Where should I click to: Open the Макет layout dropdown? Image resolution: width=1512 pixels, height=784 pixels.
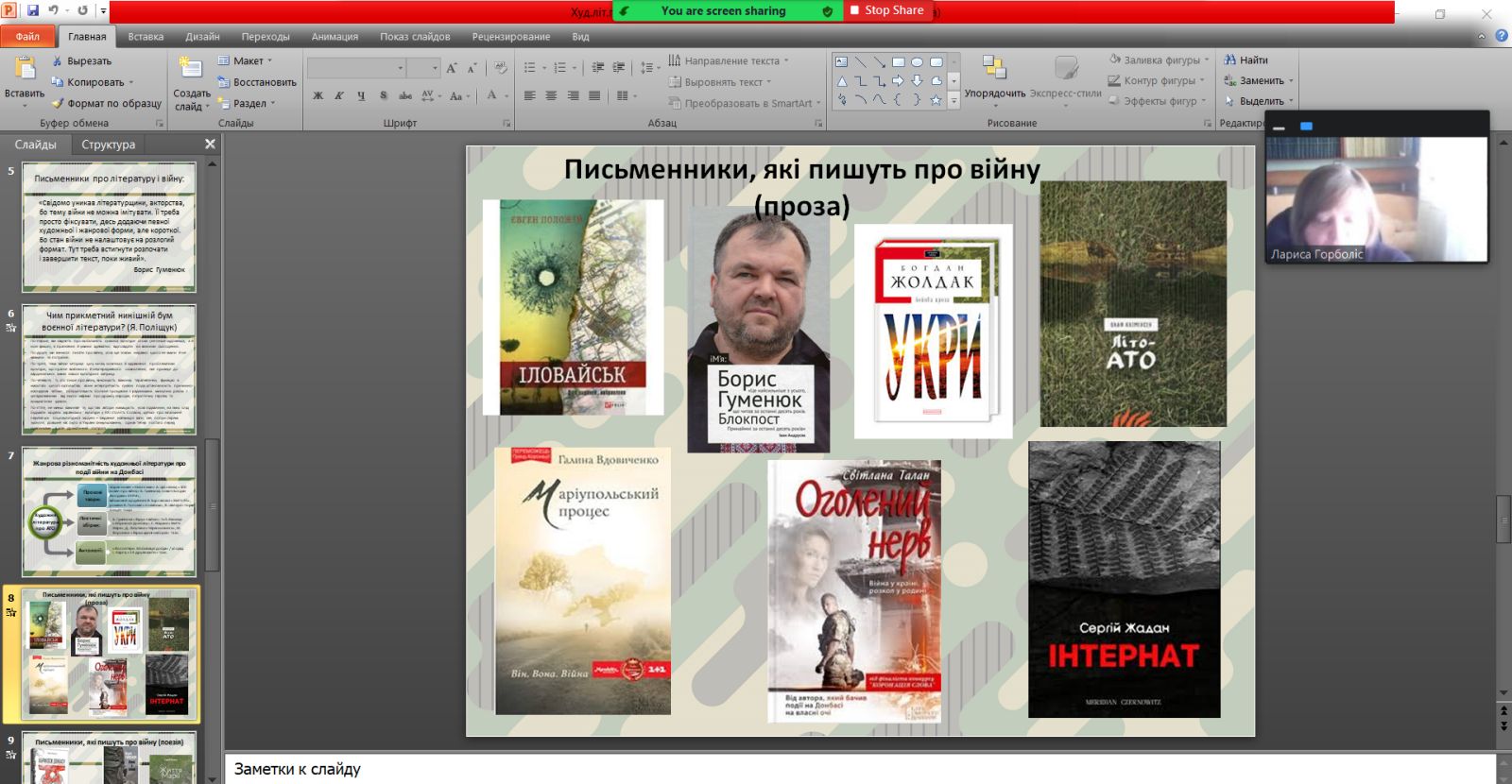[x=247, y=61]
